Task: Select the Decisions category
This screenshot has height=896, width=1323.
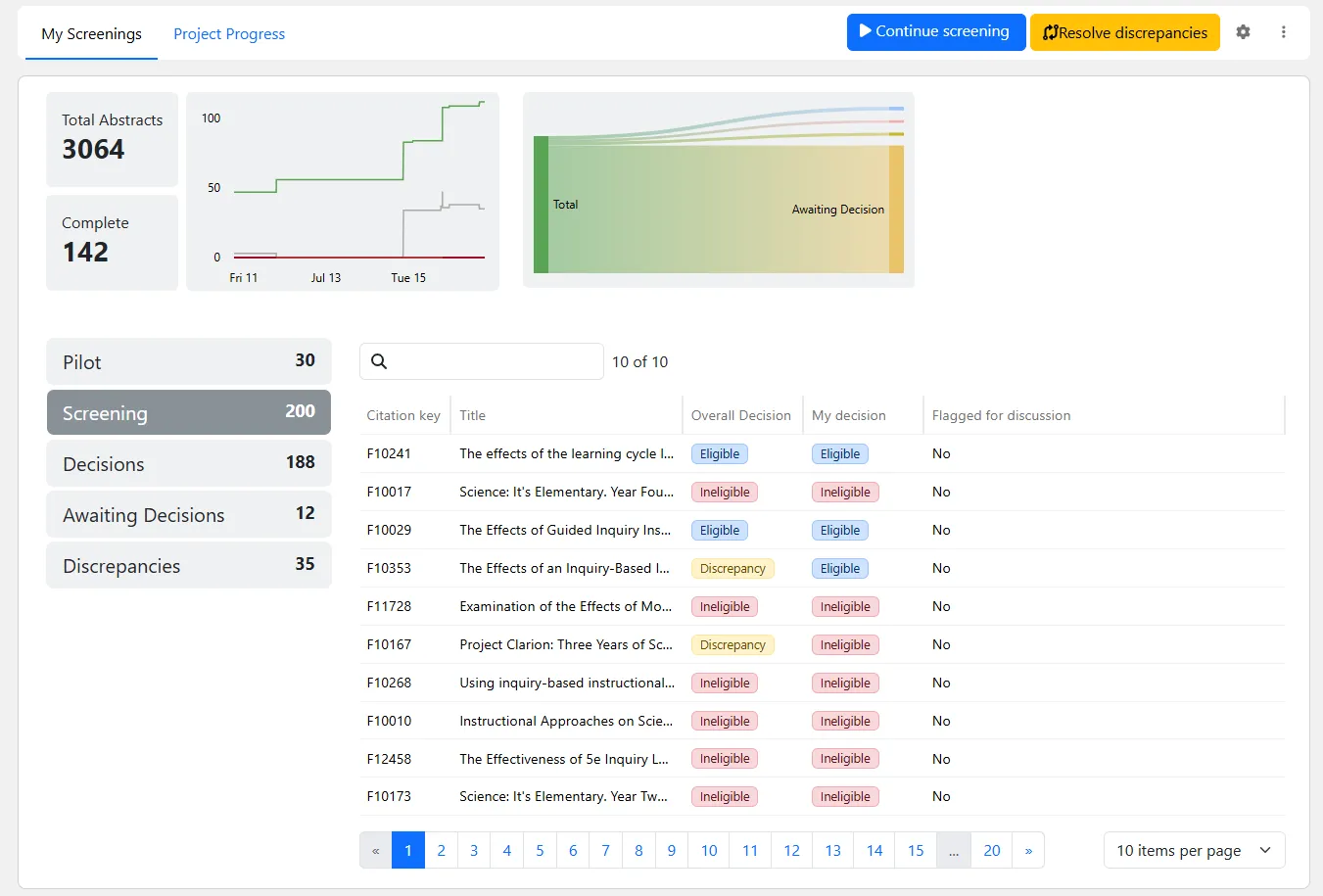Action: [x=189, y=463]
